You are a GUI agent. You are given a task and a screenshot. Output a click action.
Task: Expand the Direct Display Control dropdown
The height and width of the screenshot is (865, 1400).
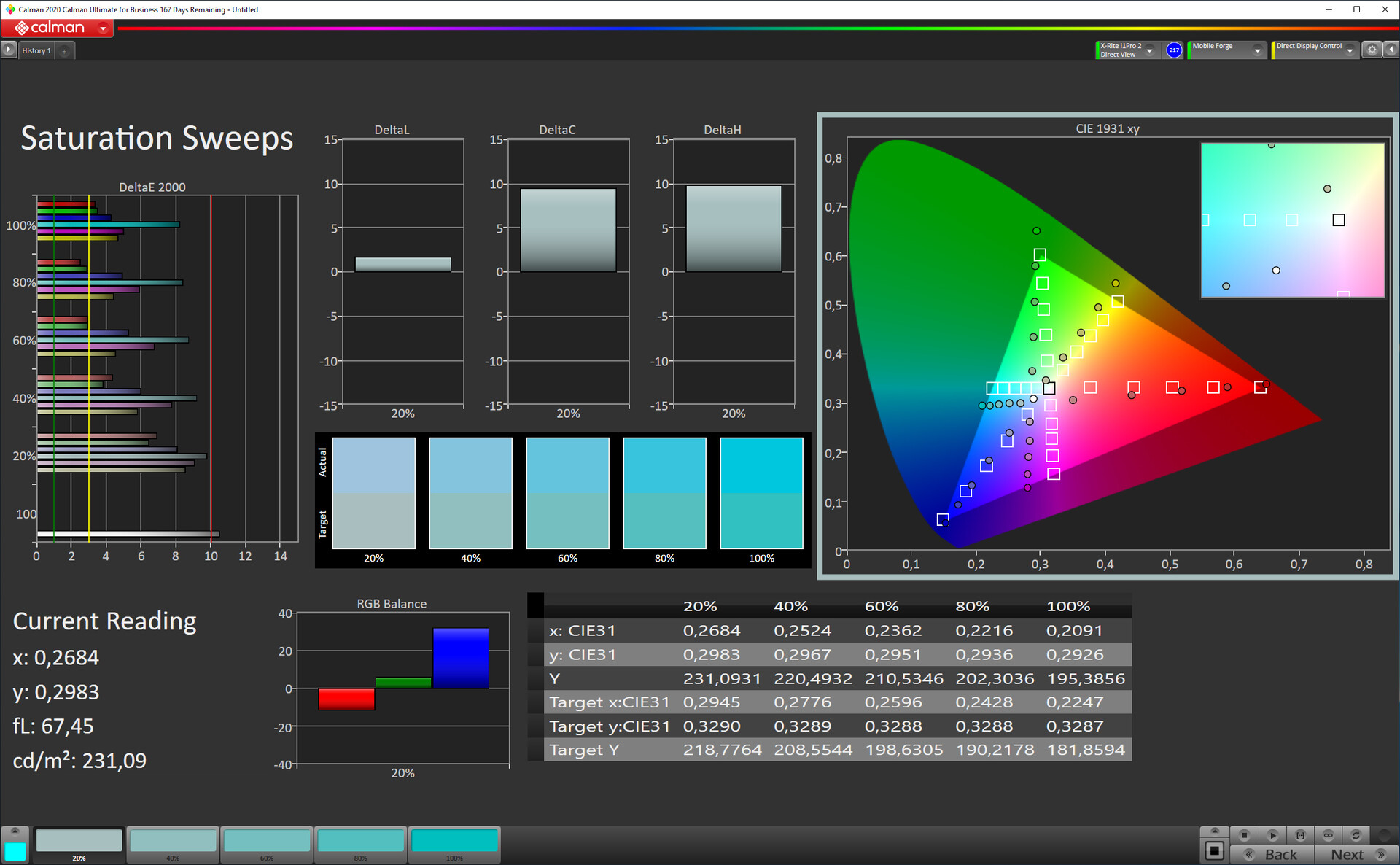click(1350, 50)
